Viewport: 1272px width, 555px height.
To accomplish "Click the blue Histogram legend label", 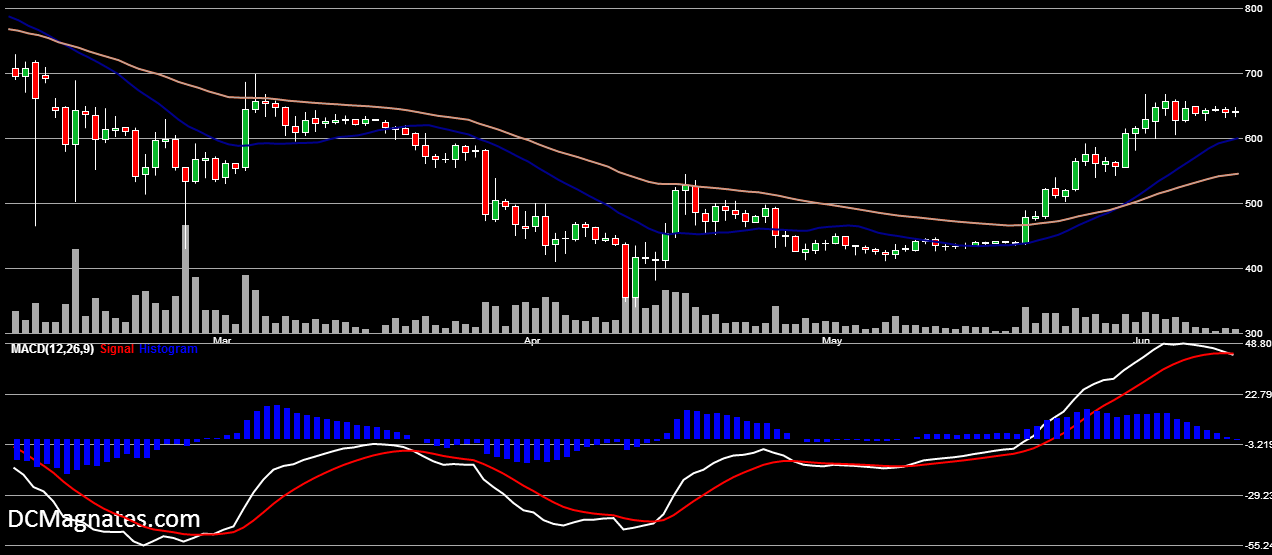I will (x=168, y=349).
